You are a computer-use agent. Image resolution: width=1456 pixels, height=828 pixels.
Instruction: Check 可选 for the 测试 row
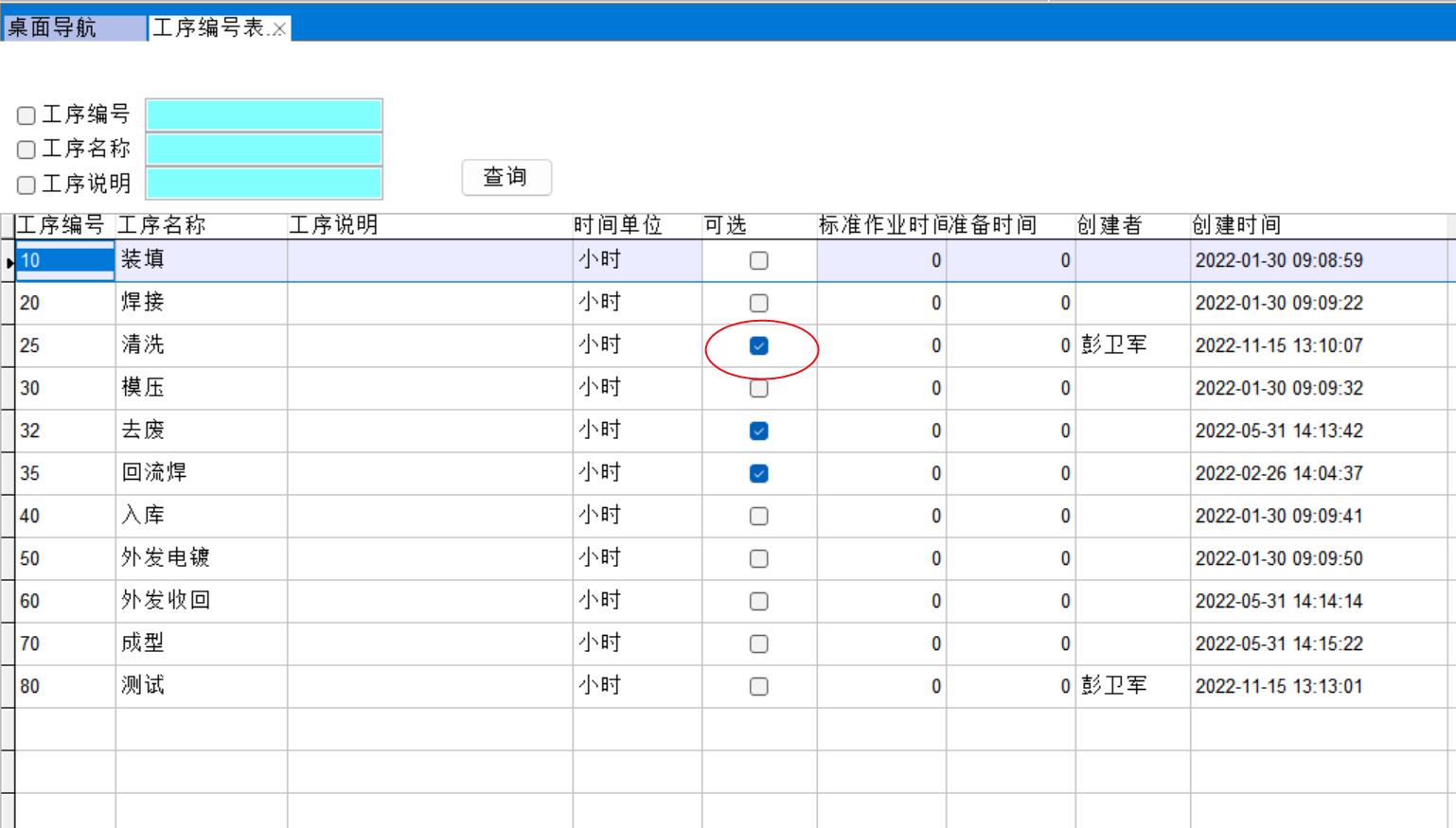[758, 687]
